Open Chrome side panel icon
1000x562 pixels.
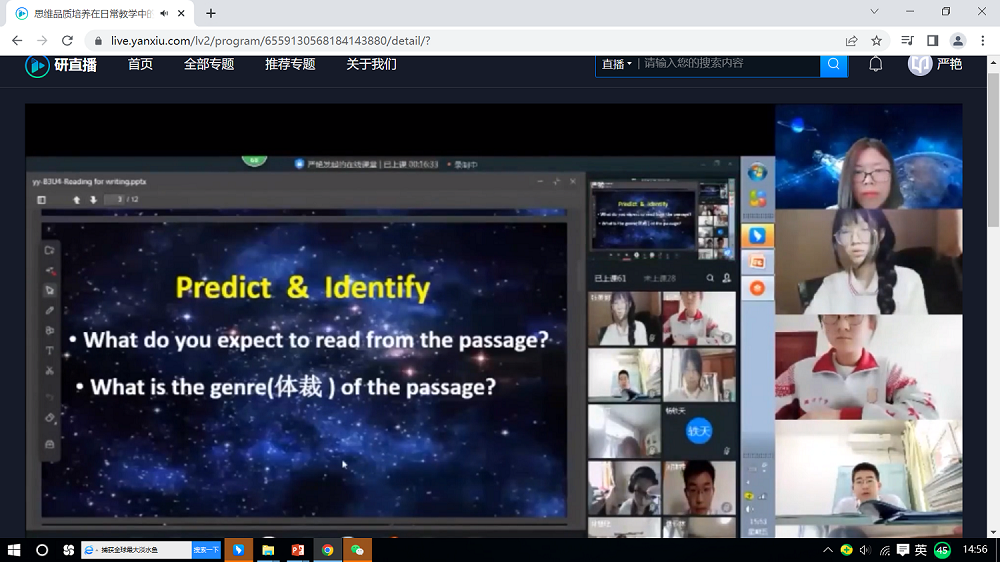pos(932,41)
